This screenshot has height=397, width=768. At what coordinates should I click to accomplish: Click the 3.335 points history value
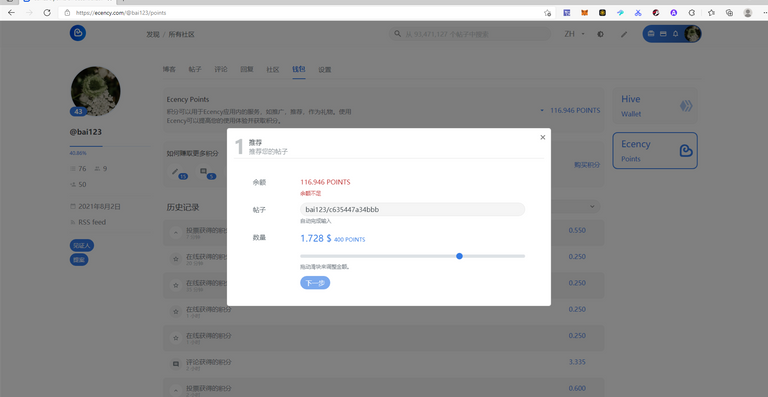click(577, 362)
